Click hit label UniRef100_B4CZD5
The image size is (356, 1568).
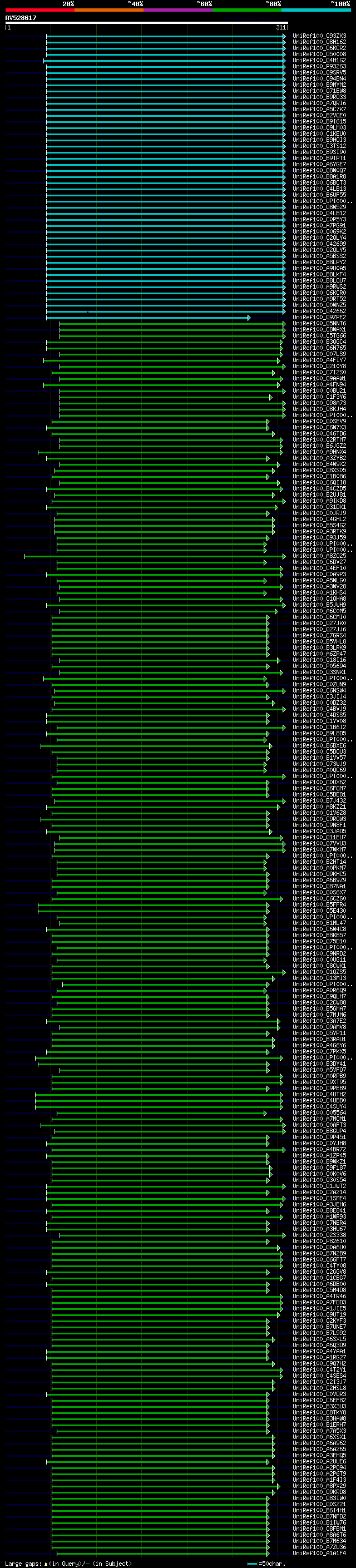pyautogui.click(x=319, y=489)
